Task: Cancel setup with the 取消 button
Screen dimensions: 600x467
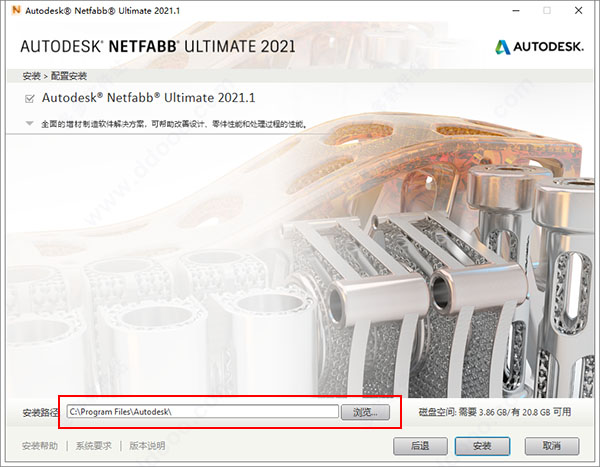Action: pos(552,446)
